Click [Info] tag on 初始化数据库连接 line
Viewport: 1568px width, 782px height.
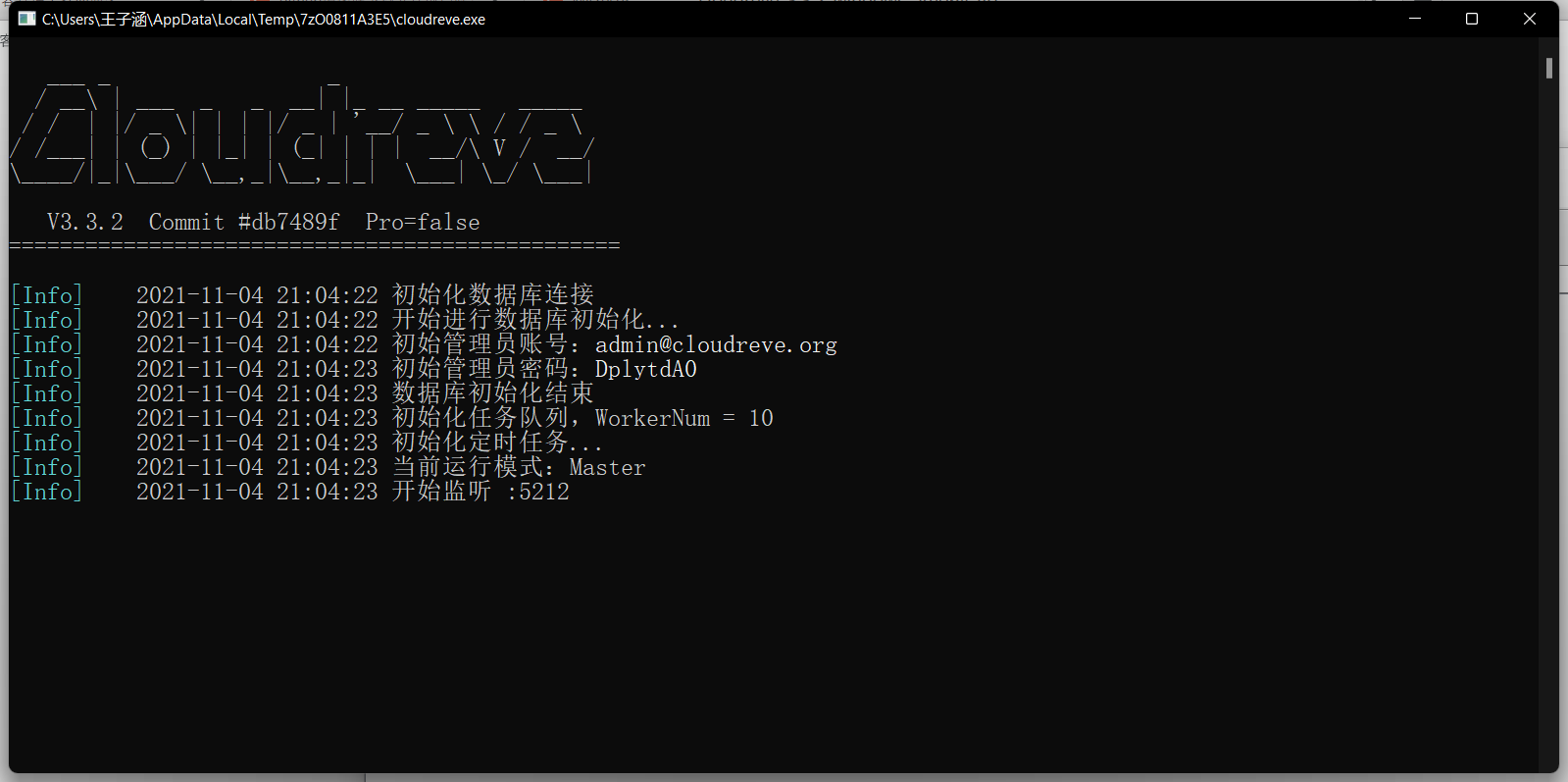[47, 295]
